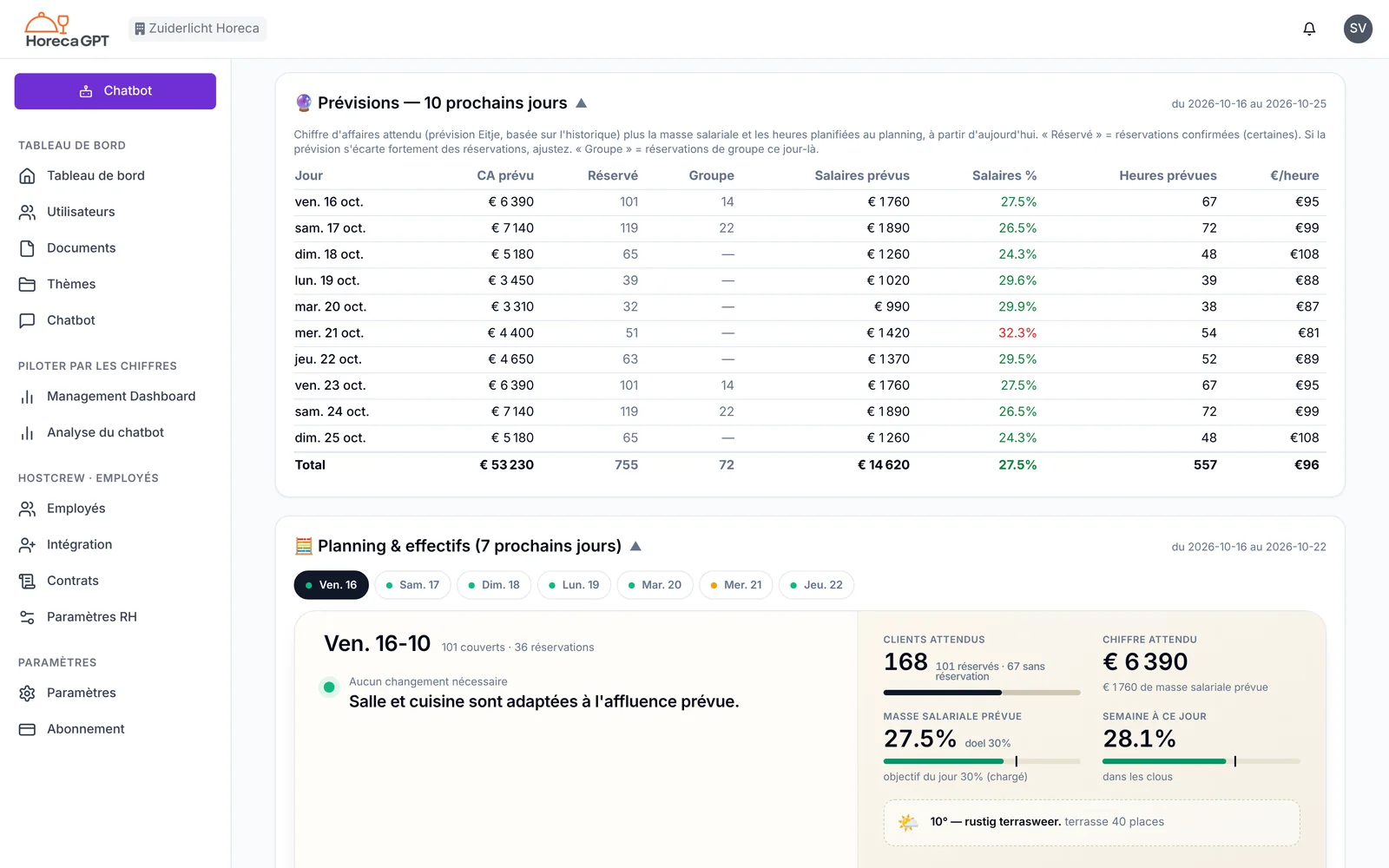Select the Mar. 20 day tab
Screen dimensions: 1389x868
tap(655, 585)
